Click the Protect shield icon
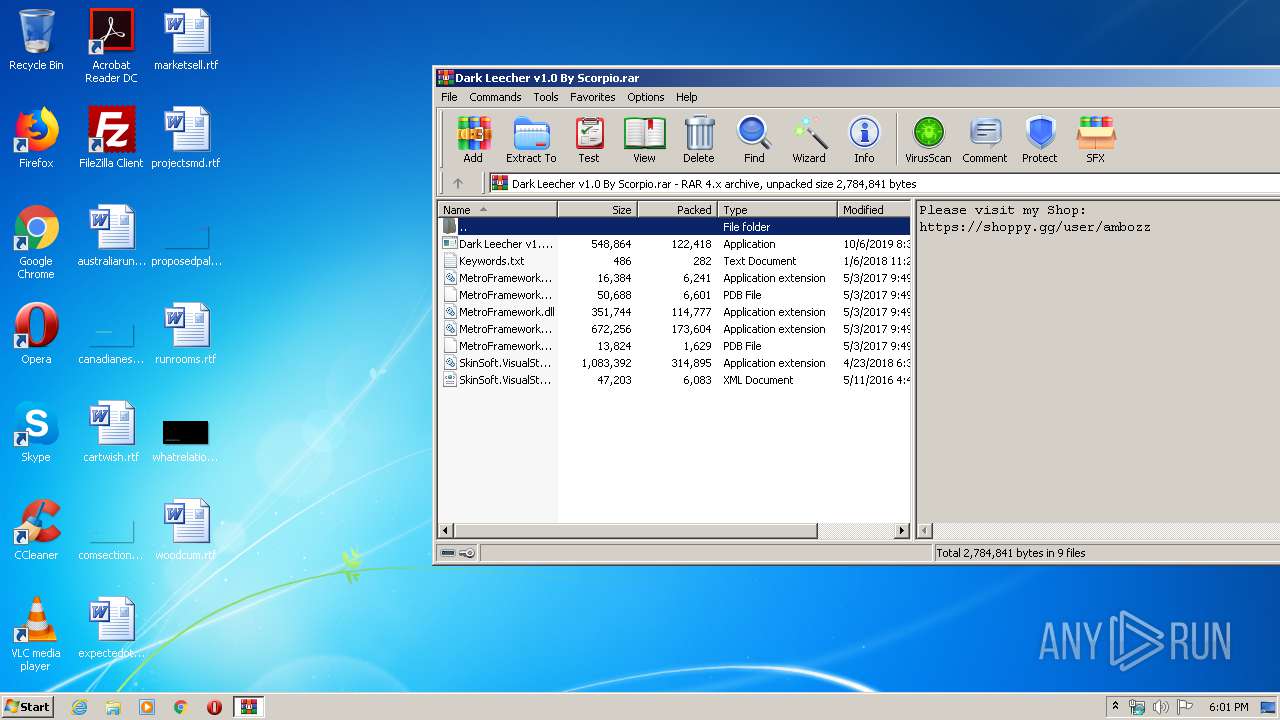Viewport: 1280px width, 720px height. [1040, 140]
